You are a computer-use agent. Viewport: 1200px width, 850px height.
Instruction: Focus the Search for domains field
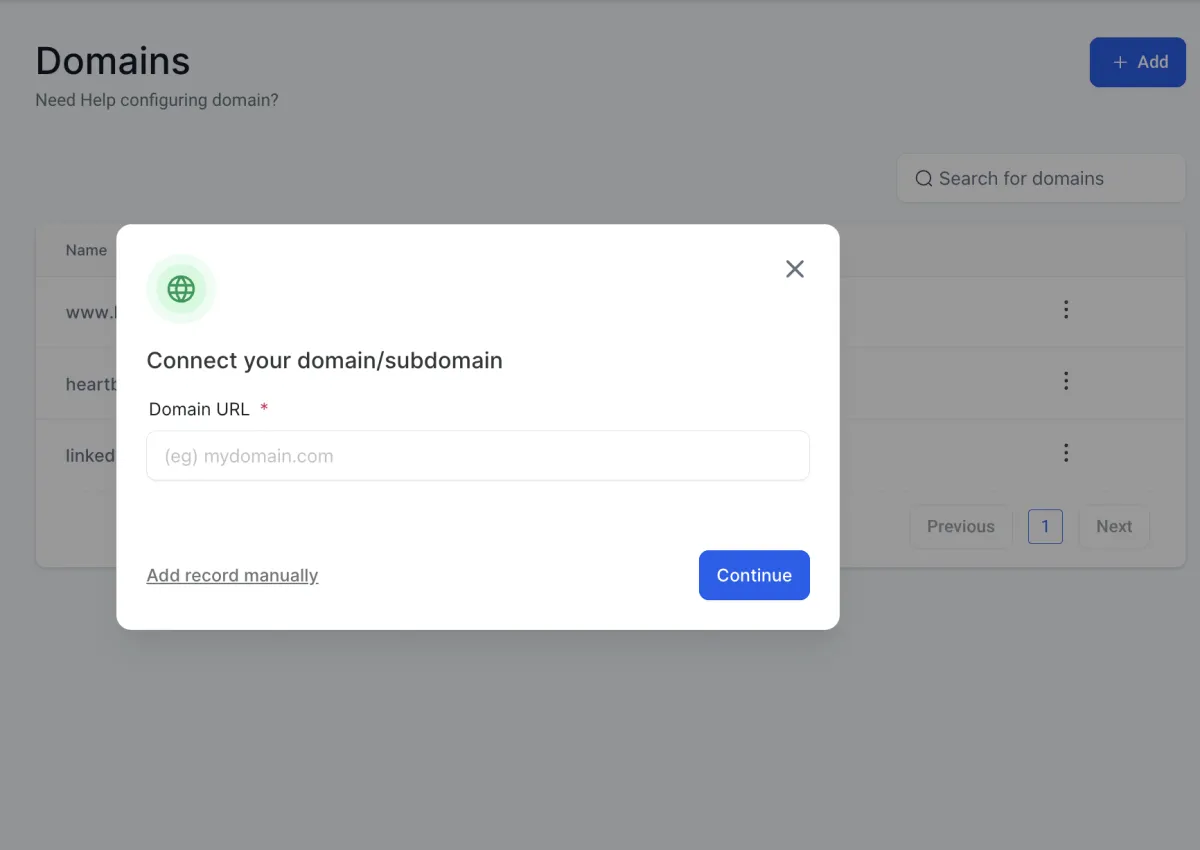1050,179
